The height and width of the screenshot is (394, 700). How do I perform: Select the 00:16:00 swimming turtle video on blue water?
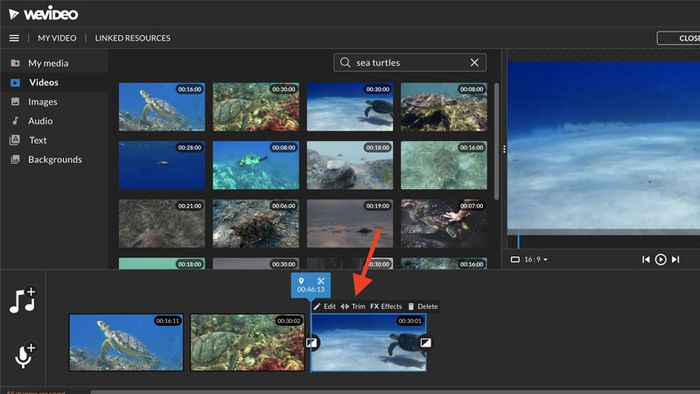[x=162, y=107]
